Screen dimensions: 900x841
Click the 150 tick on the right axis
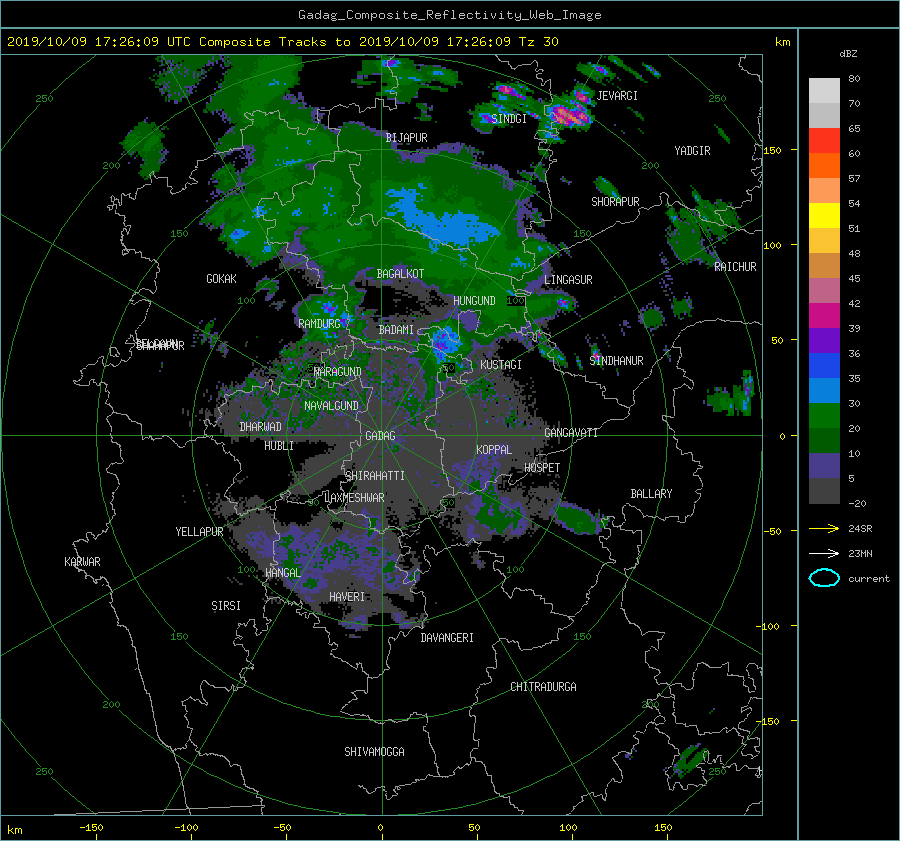772,150
